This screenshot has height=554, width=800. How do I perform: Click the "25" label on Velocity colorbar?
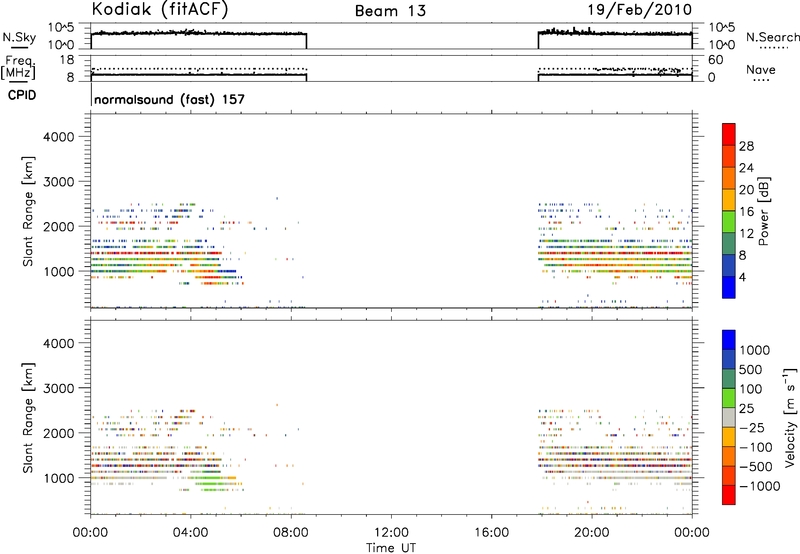coord(746,409)
